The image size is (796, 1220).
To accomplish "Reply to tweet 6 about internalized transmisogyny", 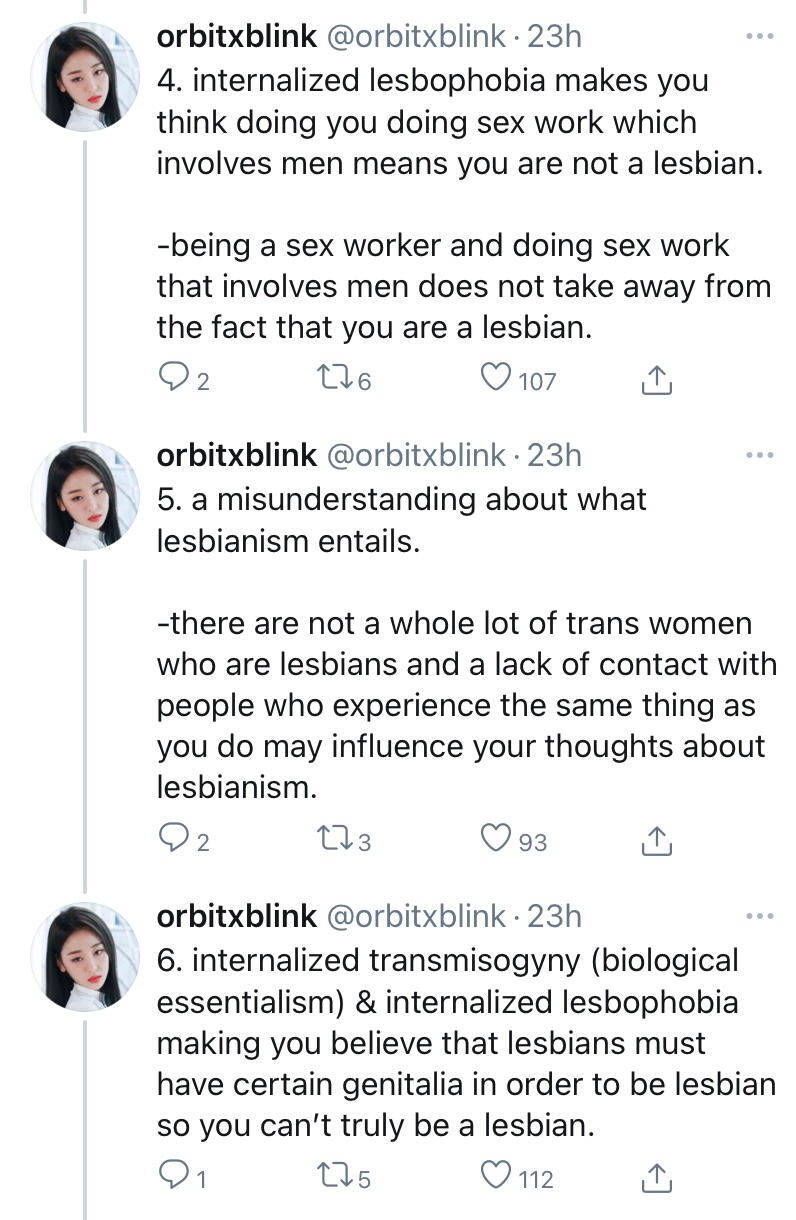I will 174,1178.
